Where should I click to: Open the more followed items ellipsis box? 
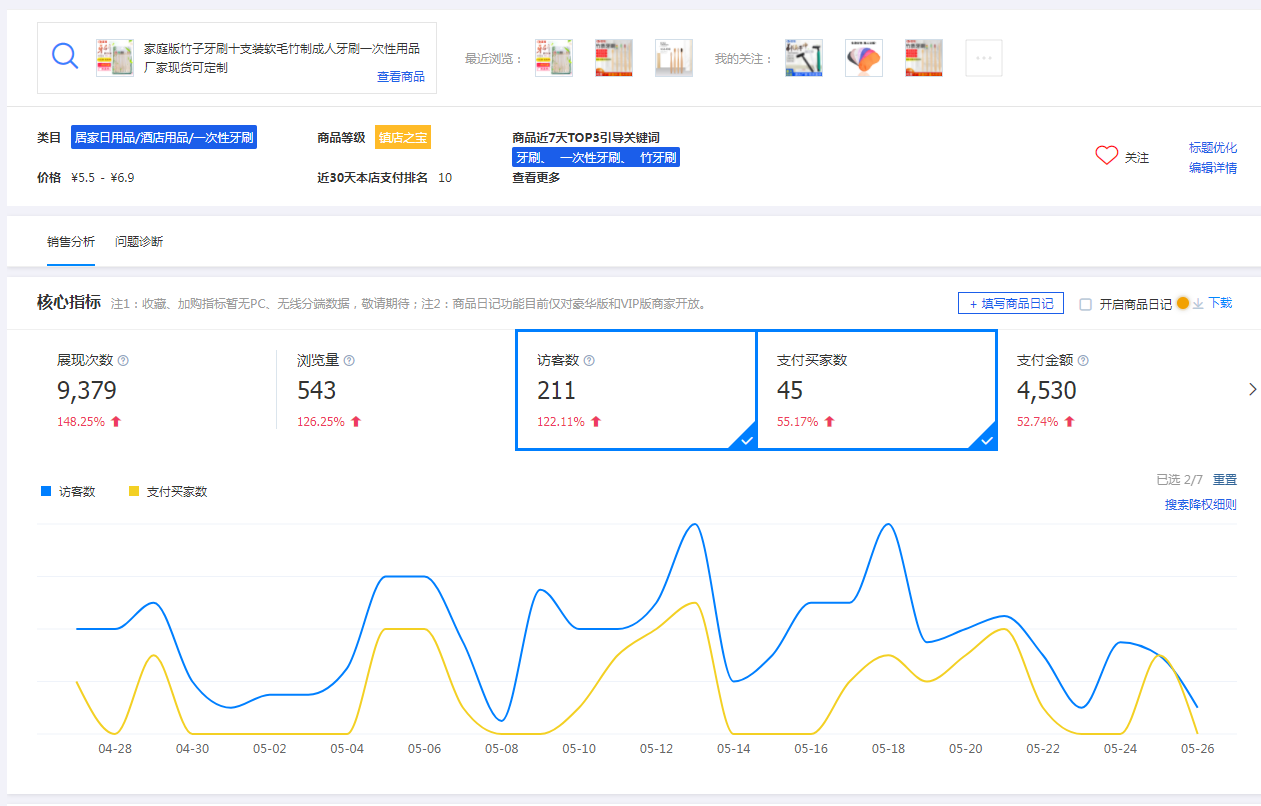(983, 58)
